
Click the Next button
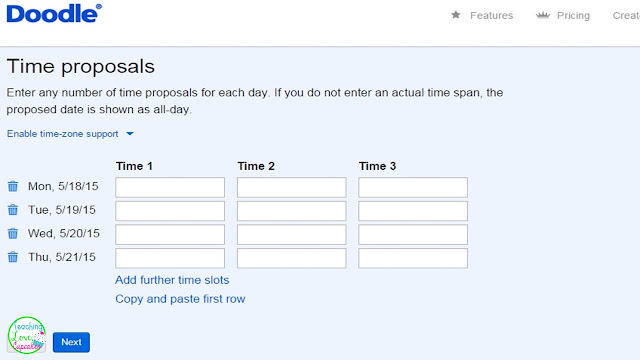71,342
